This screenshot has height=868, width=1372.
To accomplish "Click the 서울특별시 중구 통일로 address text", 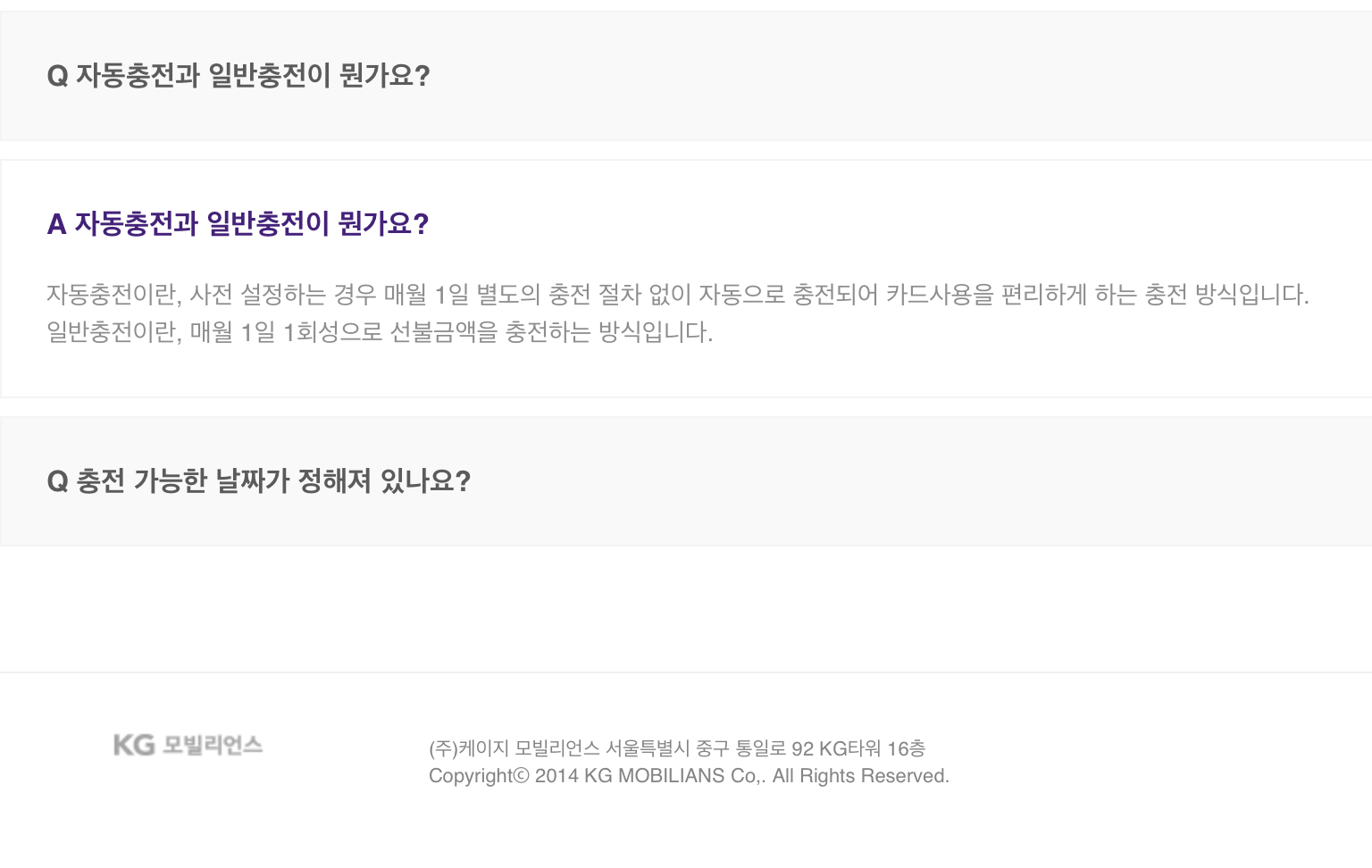I will (x=696, y=748).
